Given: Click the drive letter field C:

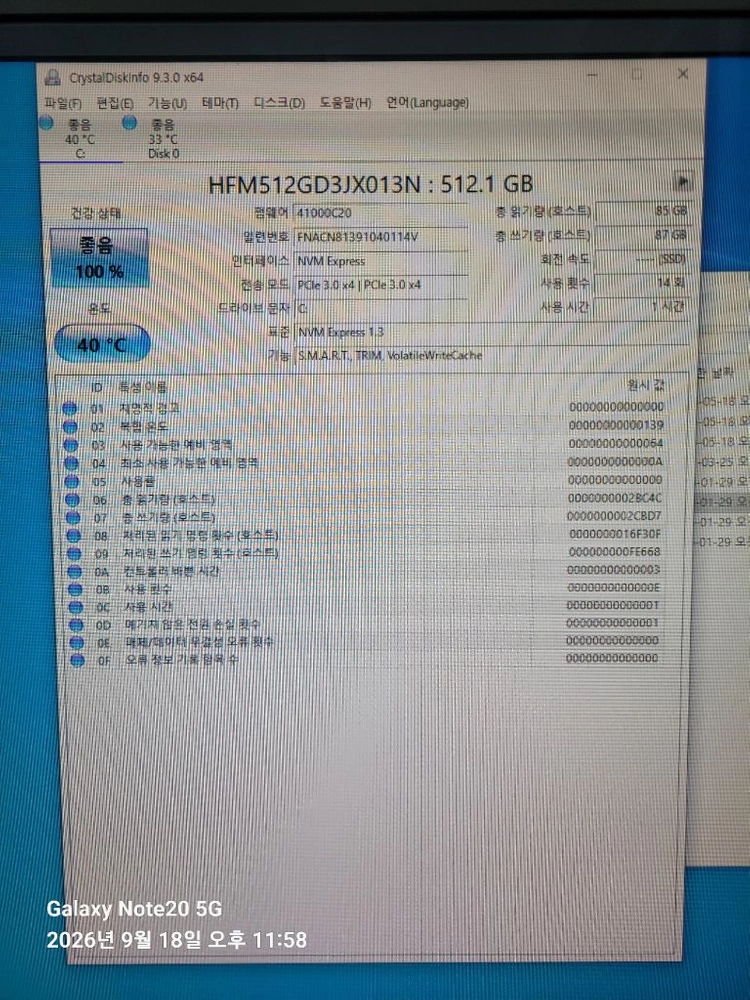Looking at the screenshot, I should click(381, 309).
